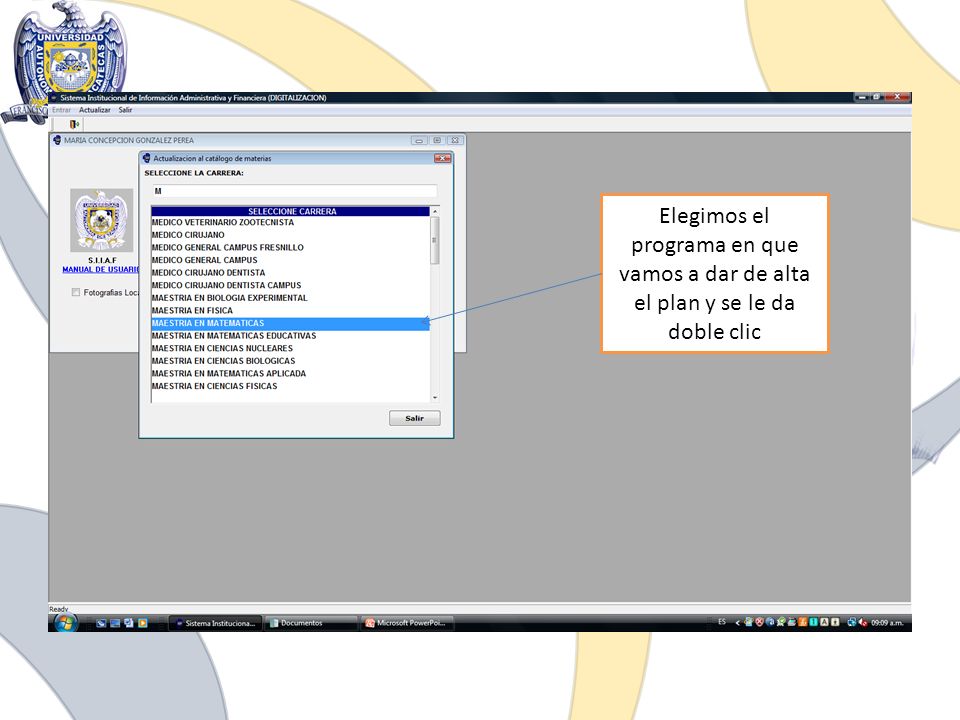960x720 pixels.
Task: Select MAESTRIA EN BIOLOGIA EXPERIMENTAL
Action: pyautogui.click(x=291, y=298)
